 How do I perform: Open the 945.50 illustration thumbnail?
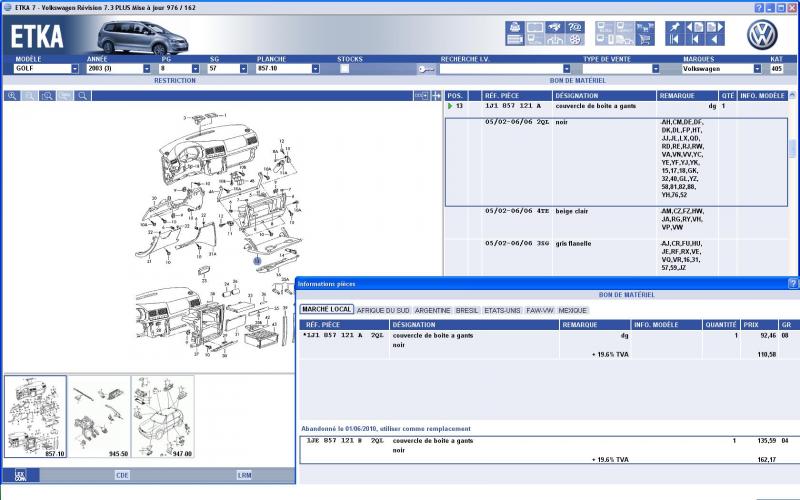pos(99,416)
